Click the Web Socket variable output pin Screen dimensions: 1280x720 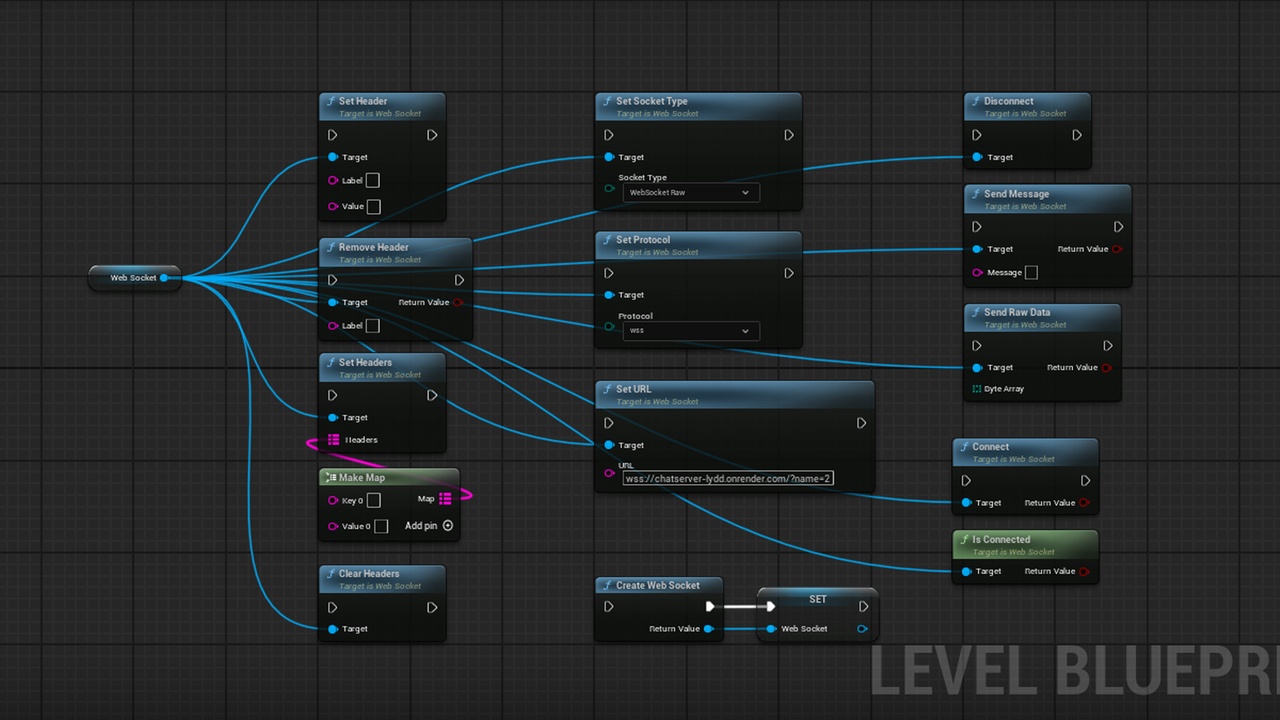tap(164, 278)
